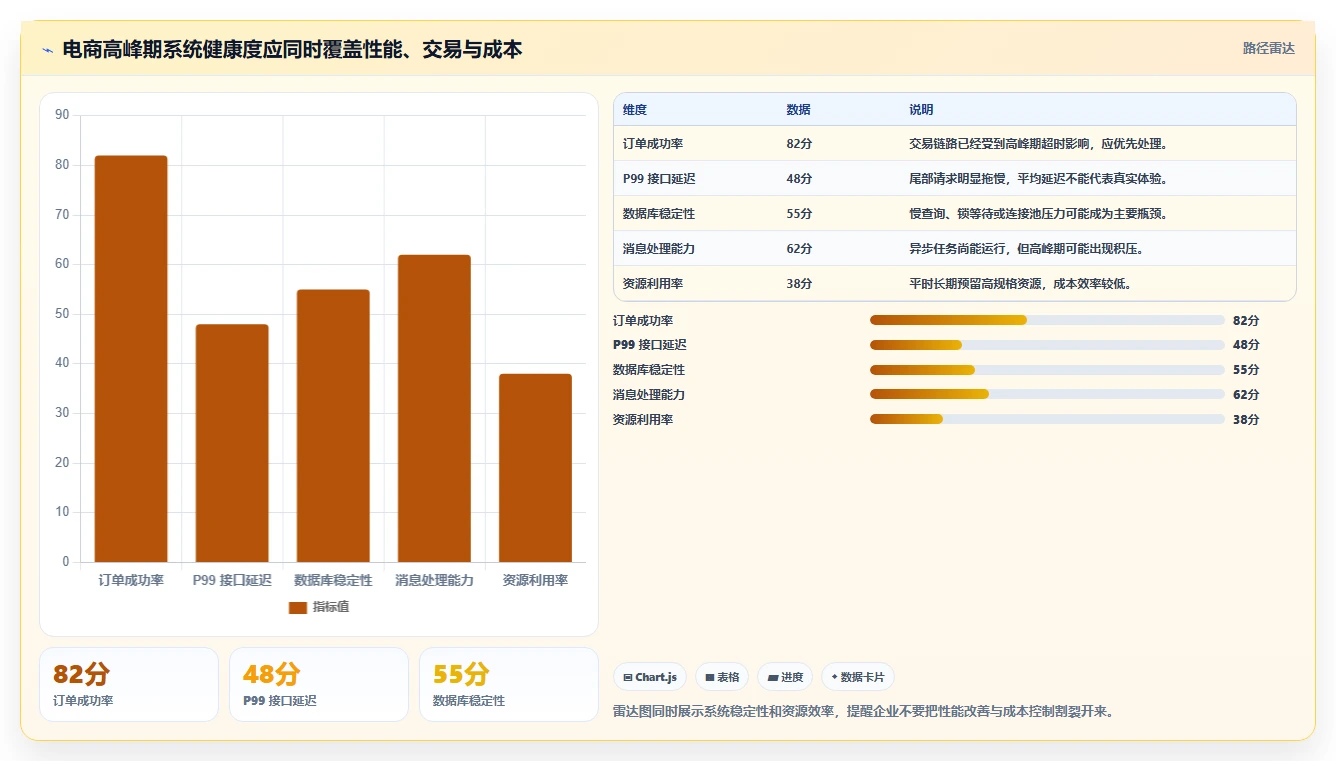Image resolution: width=1336 pixels, height=761 pixels.
Task: Click the footer note starting 雷达图同时展示
Action: tap(863, 712)
